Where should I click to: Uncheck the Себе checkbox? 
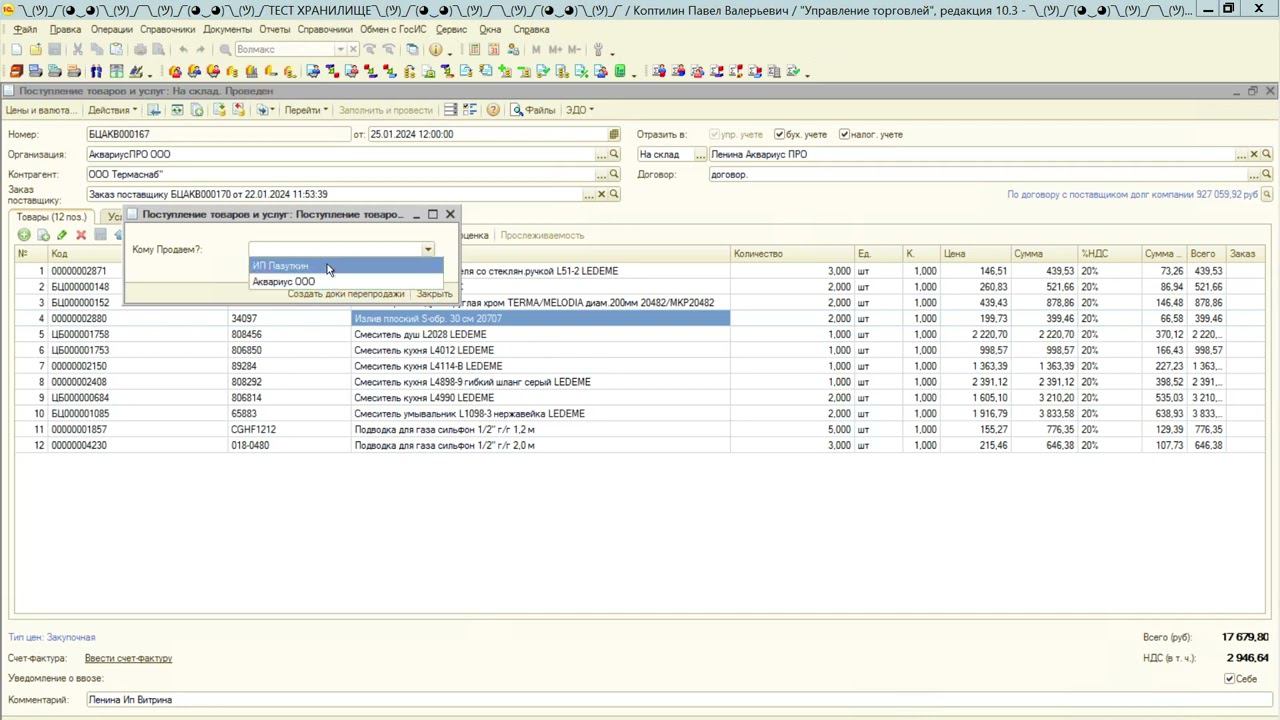1230,679
